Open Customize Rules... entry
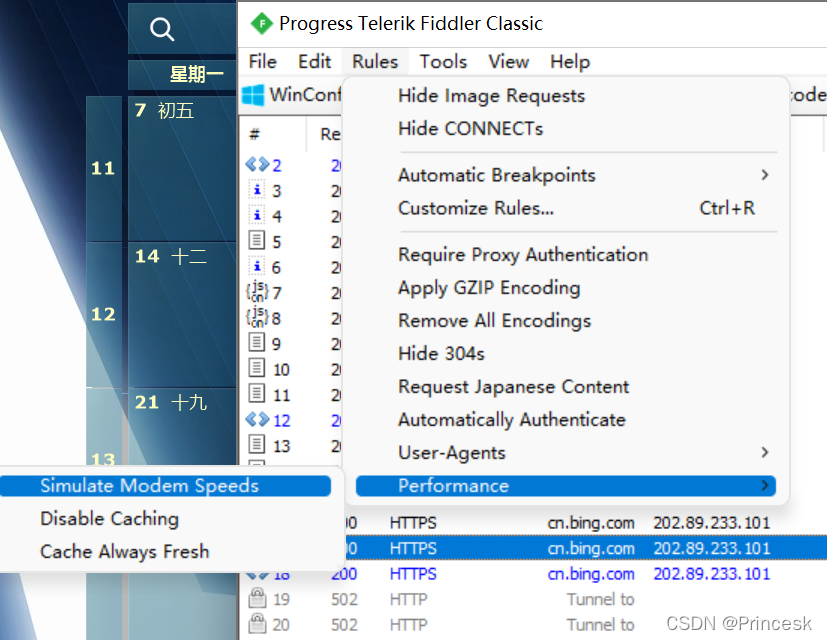 click(565, 208)
